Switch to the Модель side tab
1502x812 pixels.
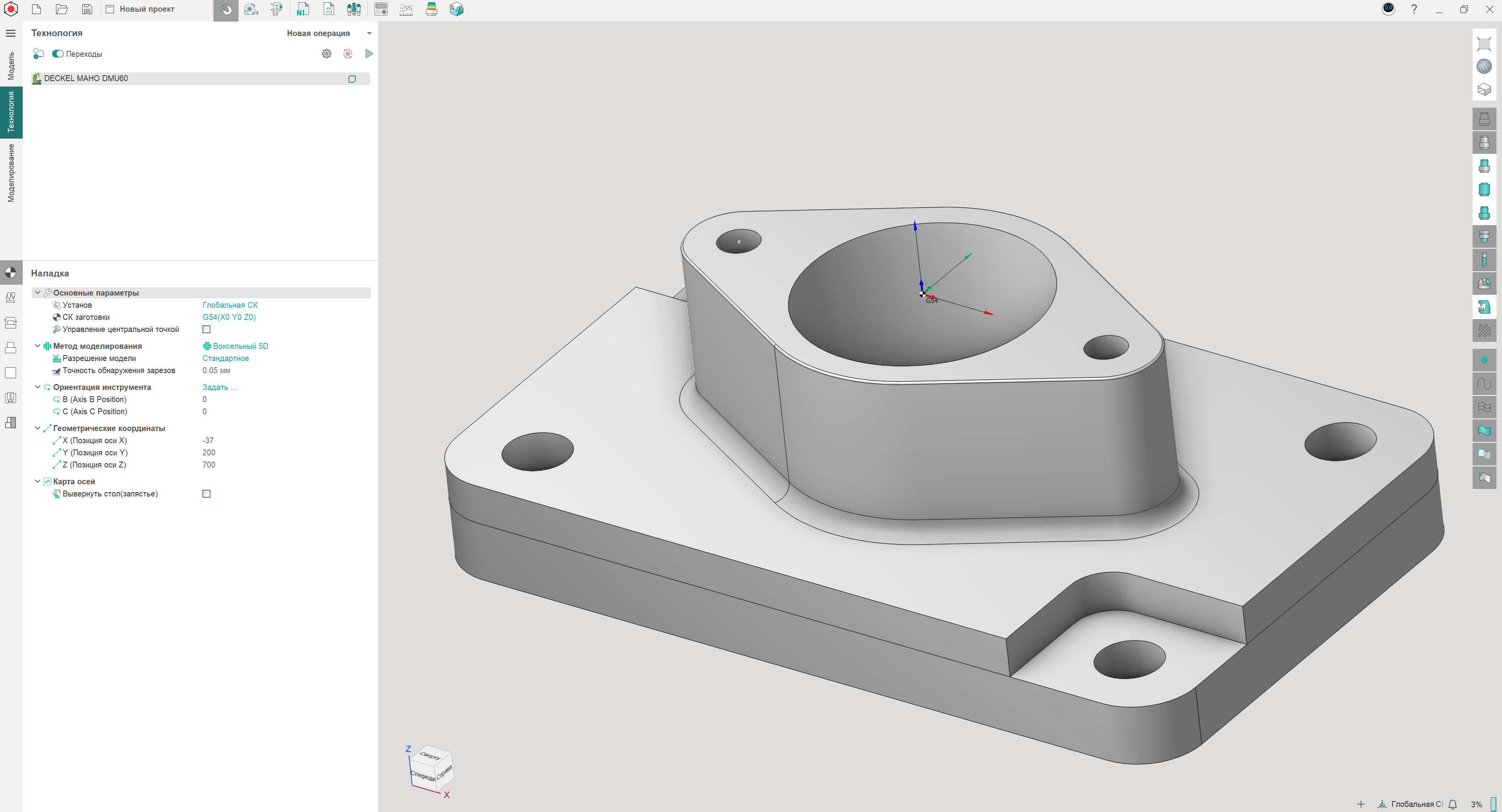[11, 66]
